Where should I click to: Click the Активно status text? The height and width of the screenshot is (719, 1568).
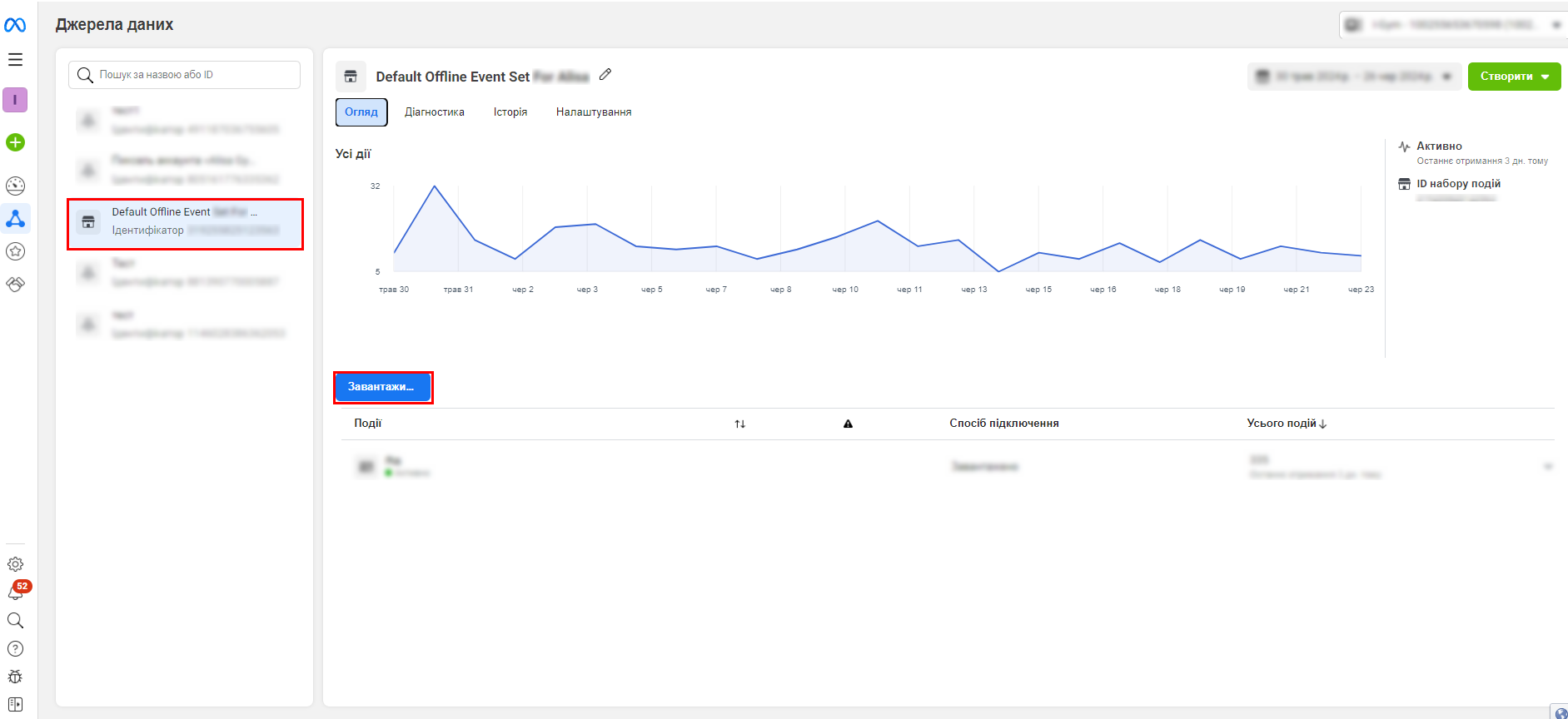coord(1439,146)
